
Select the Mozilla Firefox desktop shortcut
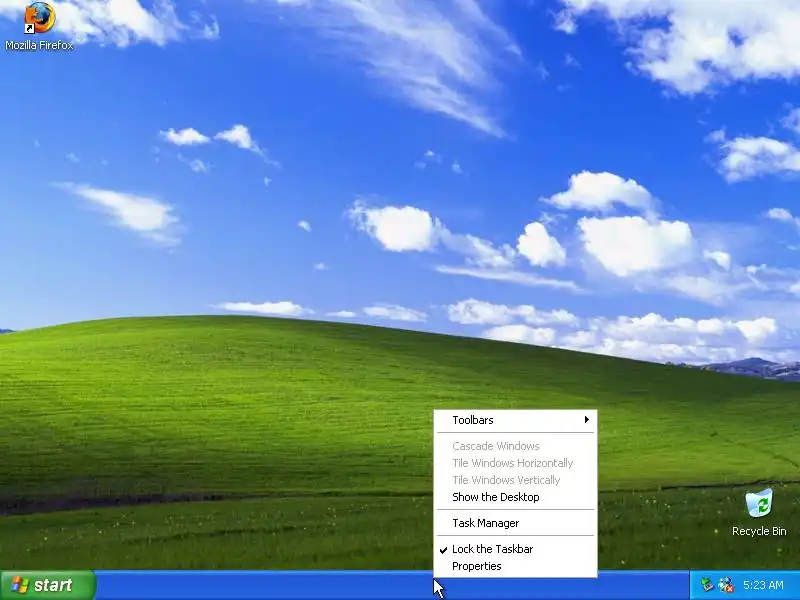pos(39,26)
